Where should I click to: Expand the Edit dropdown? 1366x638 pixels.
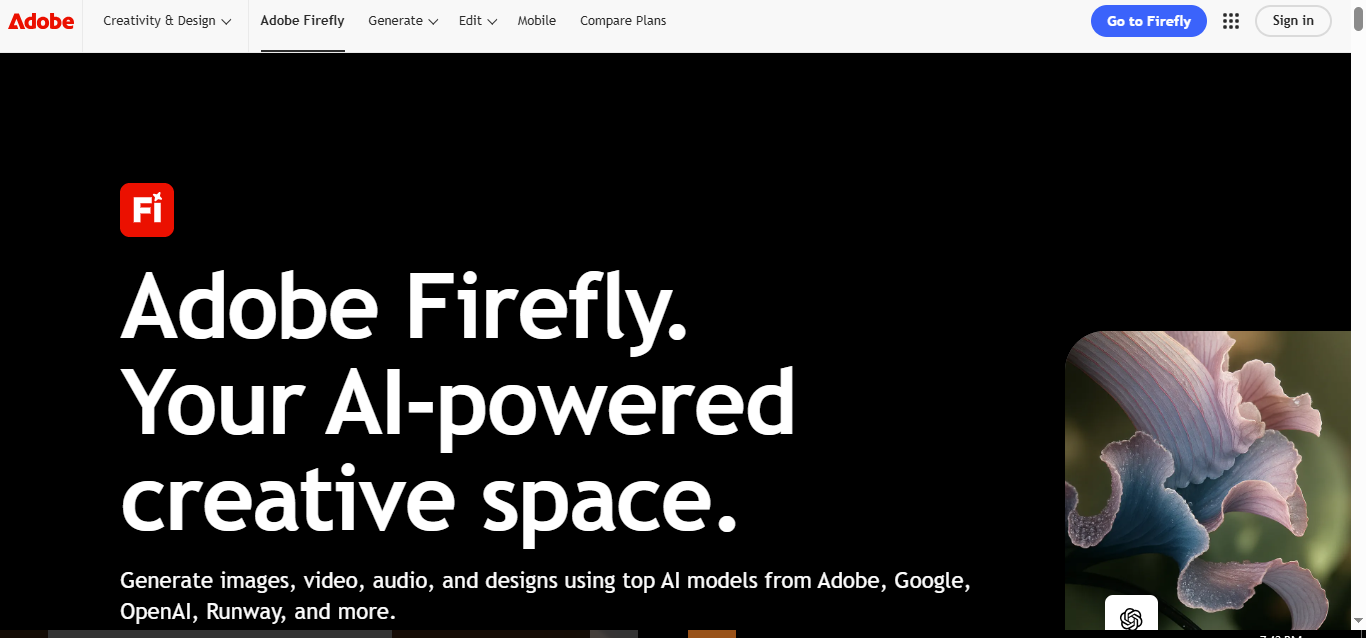click(x=476, y=20)
